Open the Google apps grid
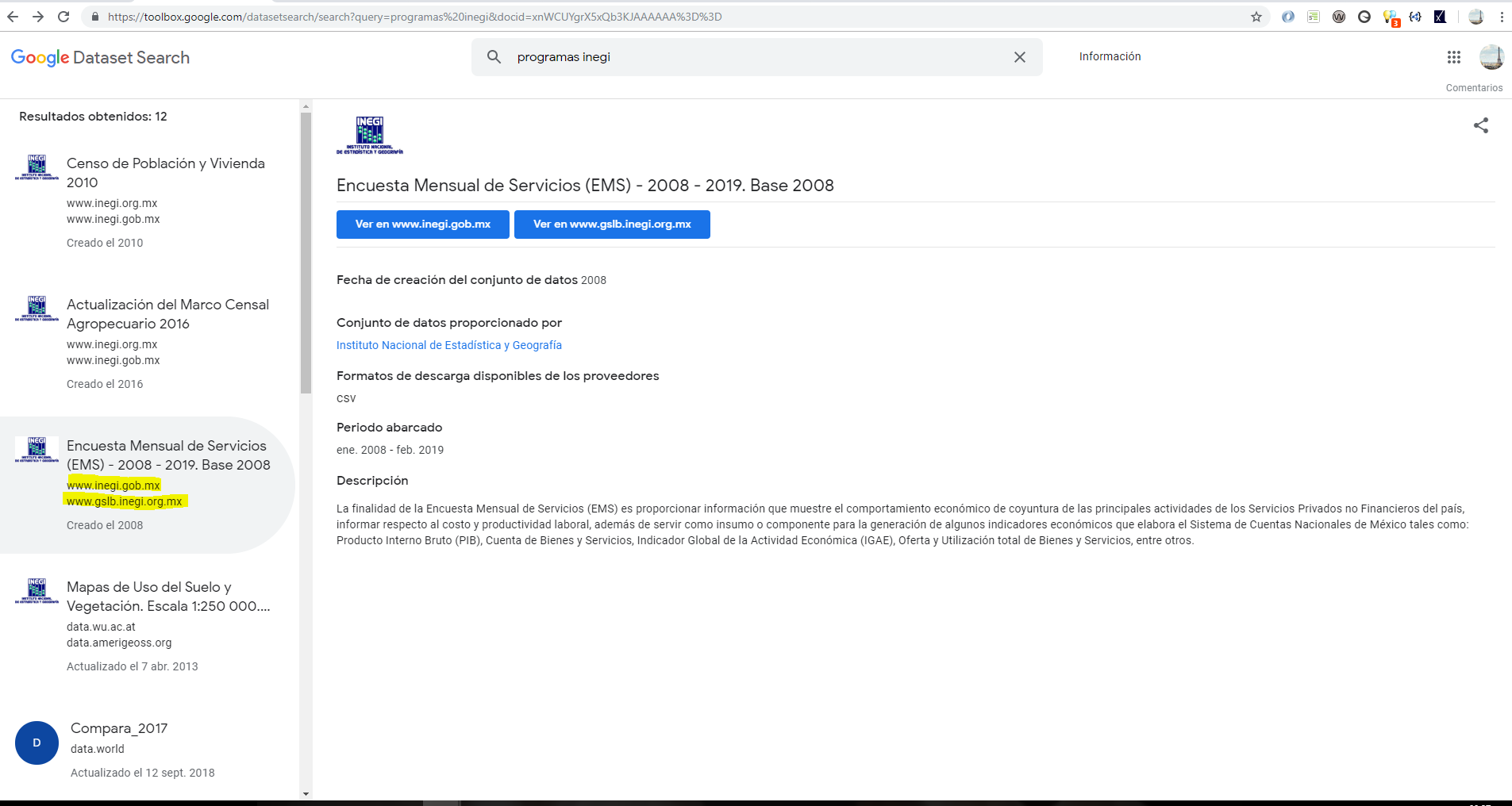The height and width of the screenshot is (806, 1512). pyautogui.click(x=1454, y=57)
